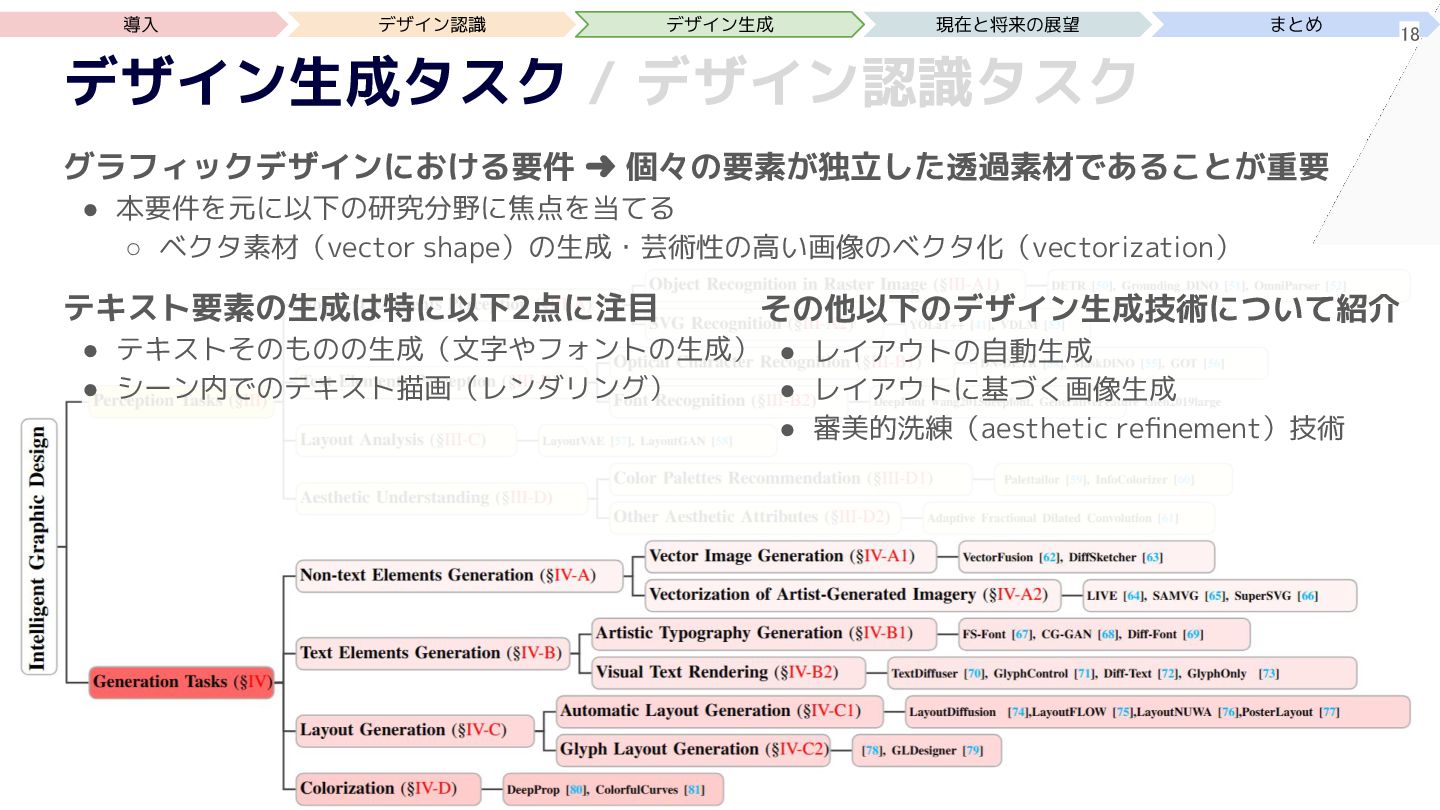Viewport: 1440px width, 810px height.
Task: Click the Visual Text Rendering (§IV-B2) node
Action: click(x=729, y=672)
